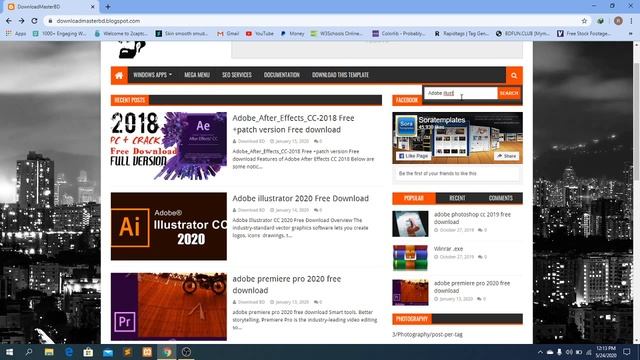The image size is (640, 360).
Task: Go back in browser history
Action: (9, 21)
